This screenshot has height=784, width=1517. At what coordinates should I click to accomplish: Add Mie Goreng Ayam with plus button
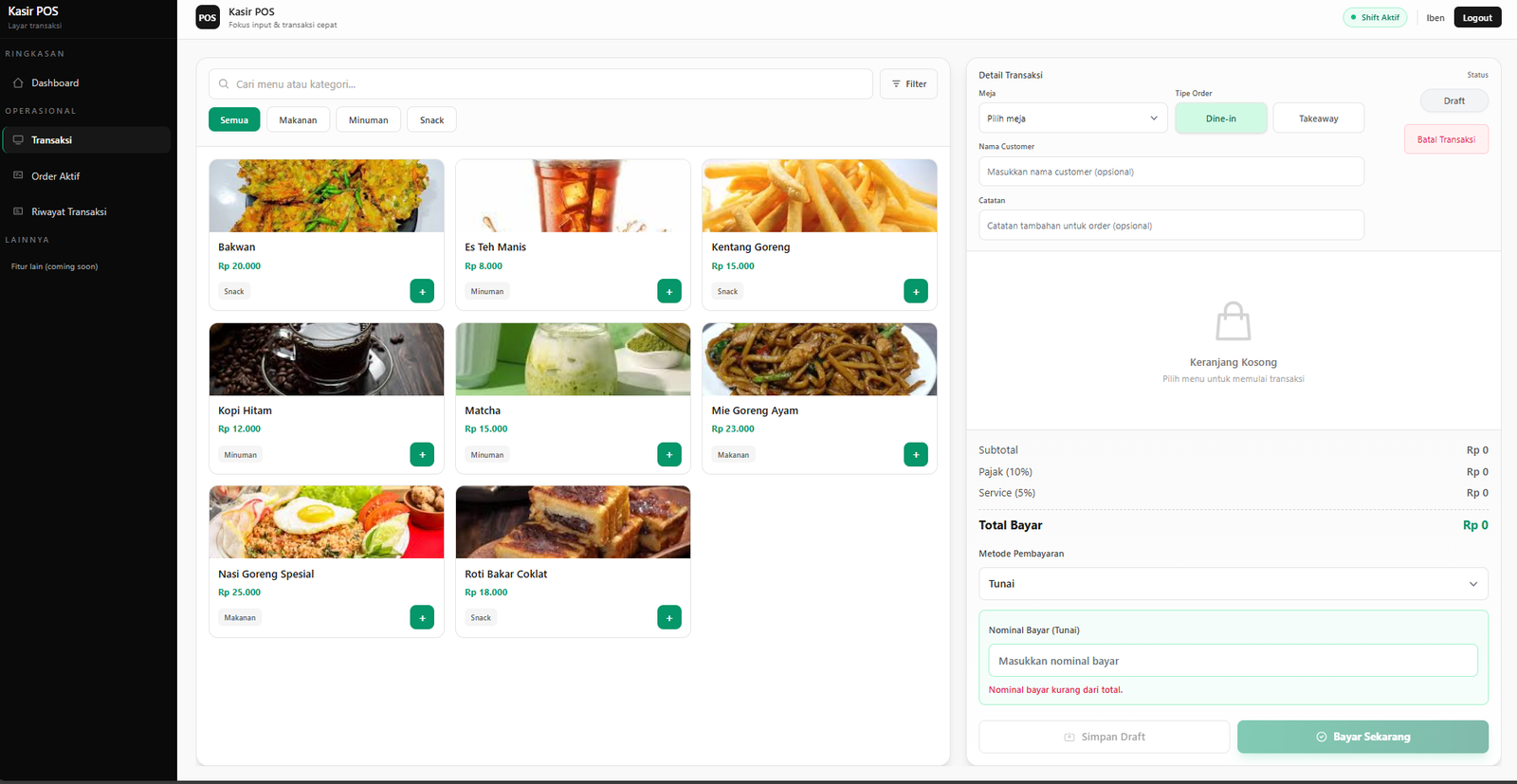pyautogui.click(x=916, y=454)
